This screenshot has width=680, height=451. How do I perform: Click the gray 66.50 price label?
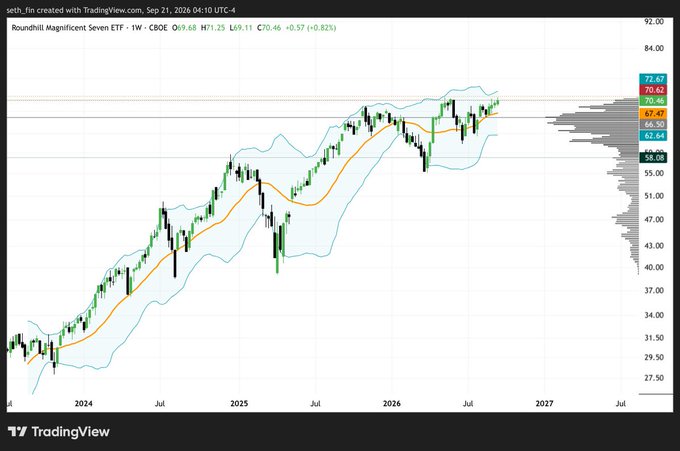pos(654,124)
